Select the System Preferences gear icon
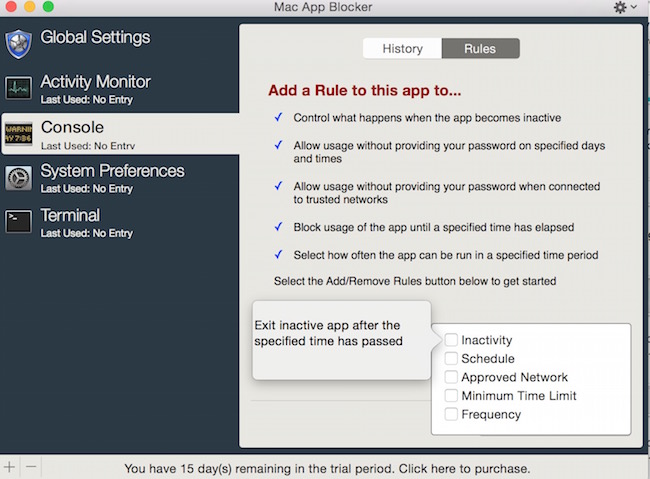650x479 pixels. (19, 178)
